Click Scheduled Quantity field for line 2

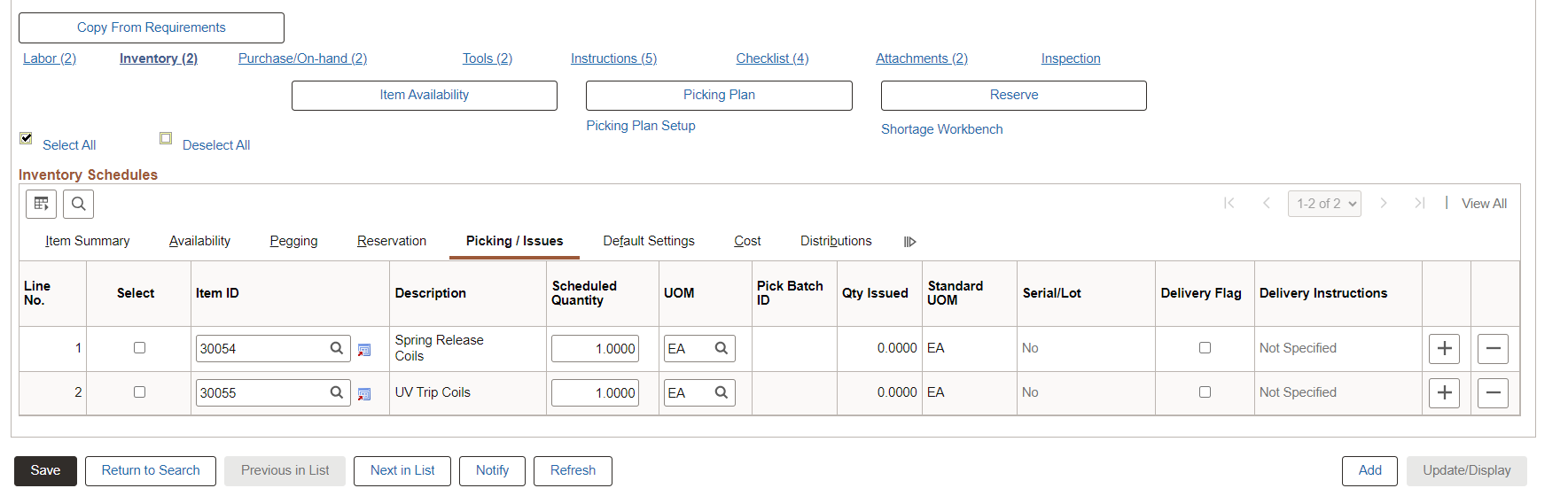point(595,392)
